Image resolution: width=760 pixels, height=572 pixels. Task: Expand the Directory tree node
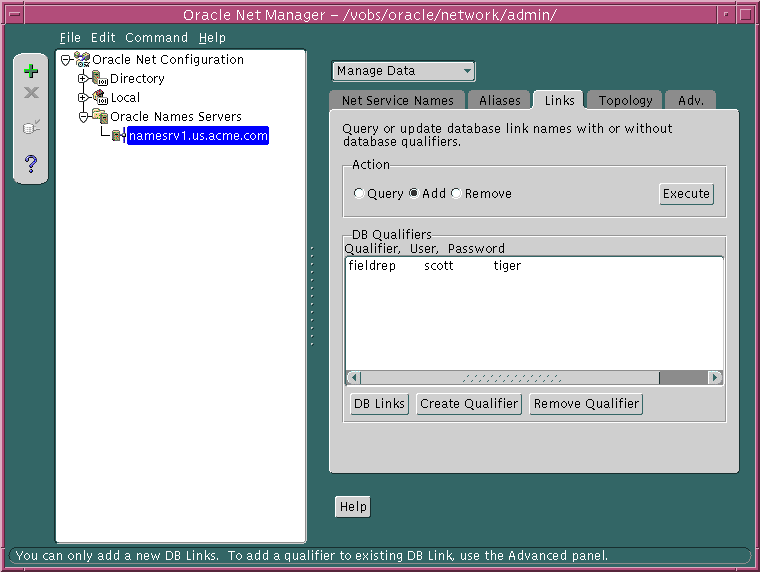pyautogui.click(x=83, y=78)
